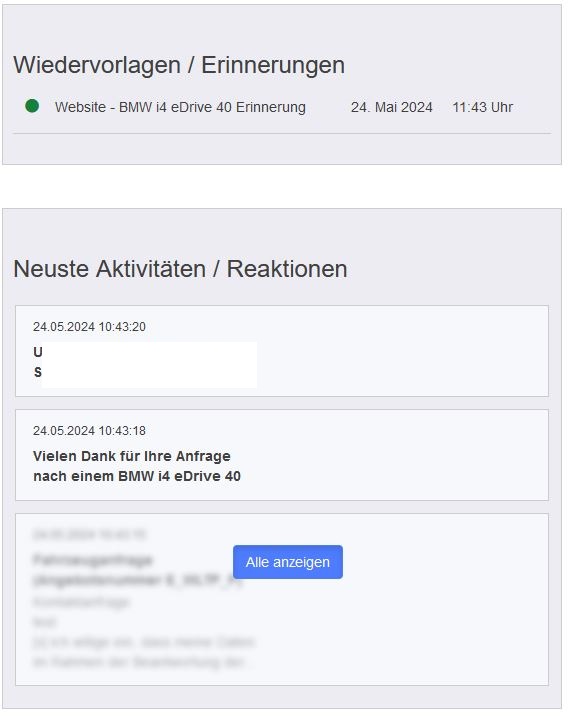Click the blurred consent text in third card
572x716 pixels.
tap(143, 652)
